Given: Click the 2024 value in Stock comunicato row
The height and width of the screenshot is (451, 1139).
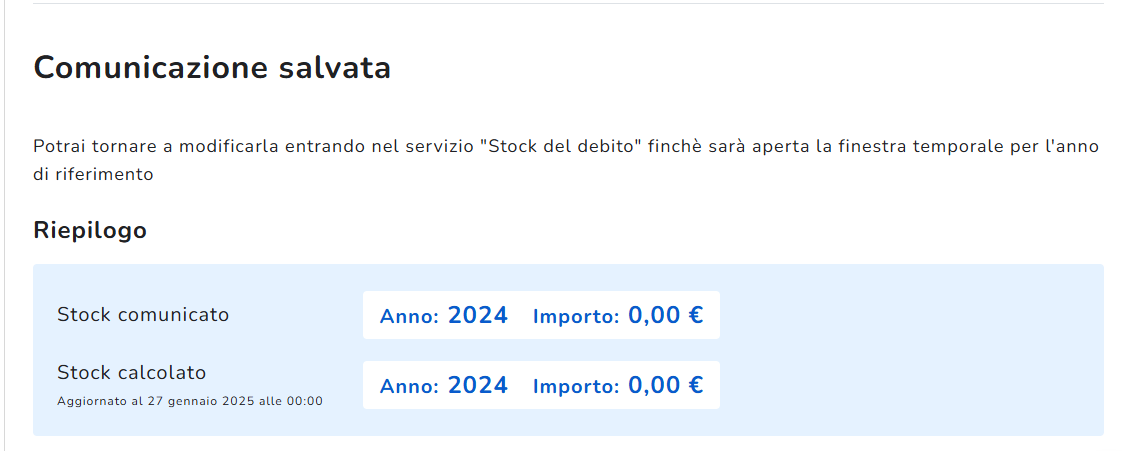Looking at the screenshot, I should (x=478, y=316).
